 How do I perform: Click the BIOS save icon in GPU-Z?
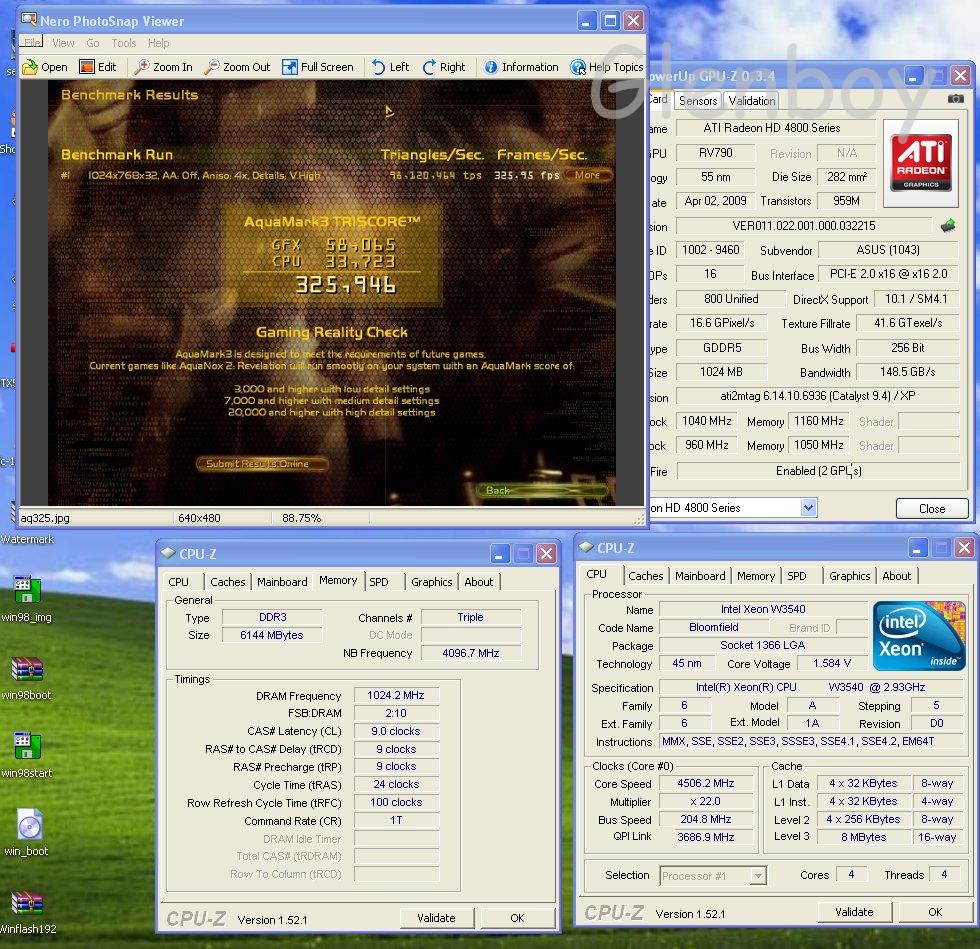pyautogui.click(x=947, y=226)
